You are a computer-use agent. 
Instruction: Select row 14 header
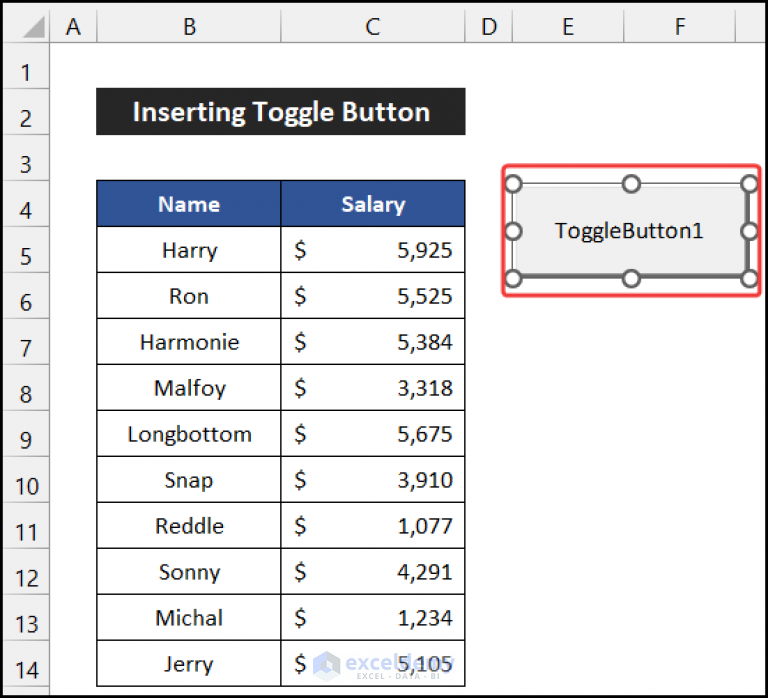(x=26, y=664)
